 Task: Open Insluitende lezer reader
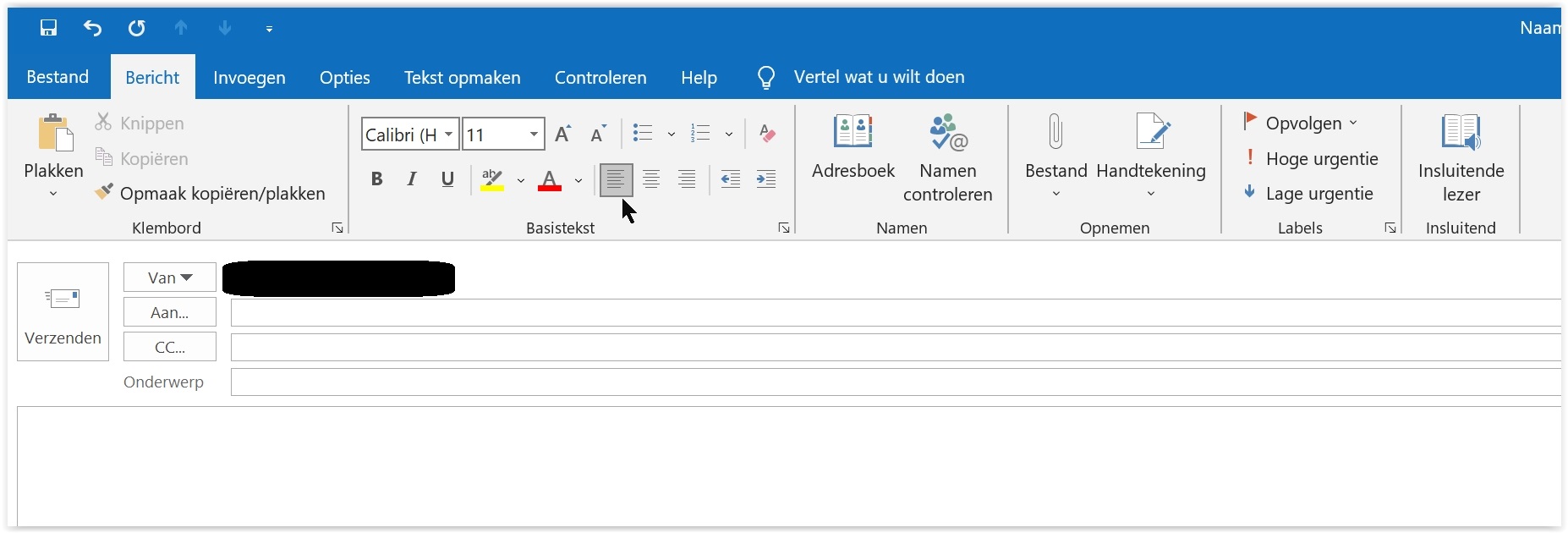click(1461, 157)
